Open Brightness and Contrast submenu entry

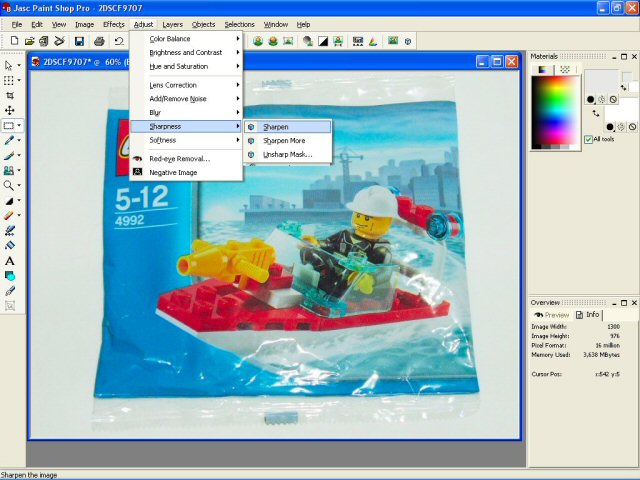(187, 53)
